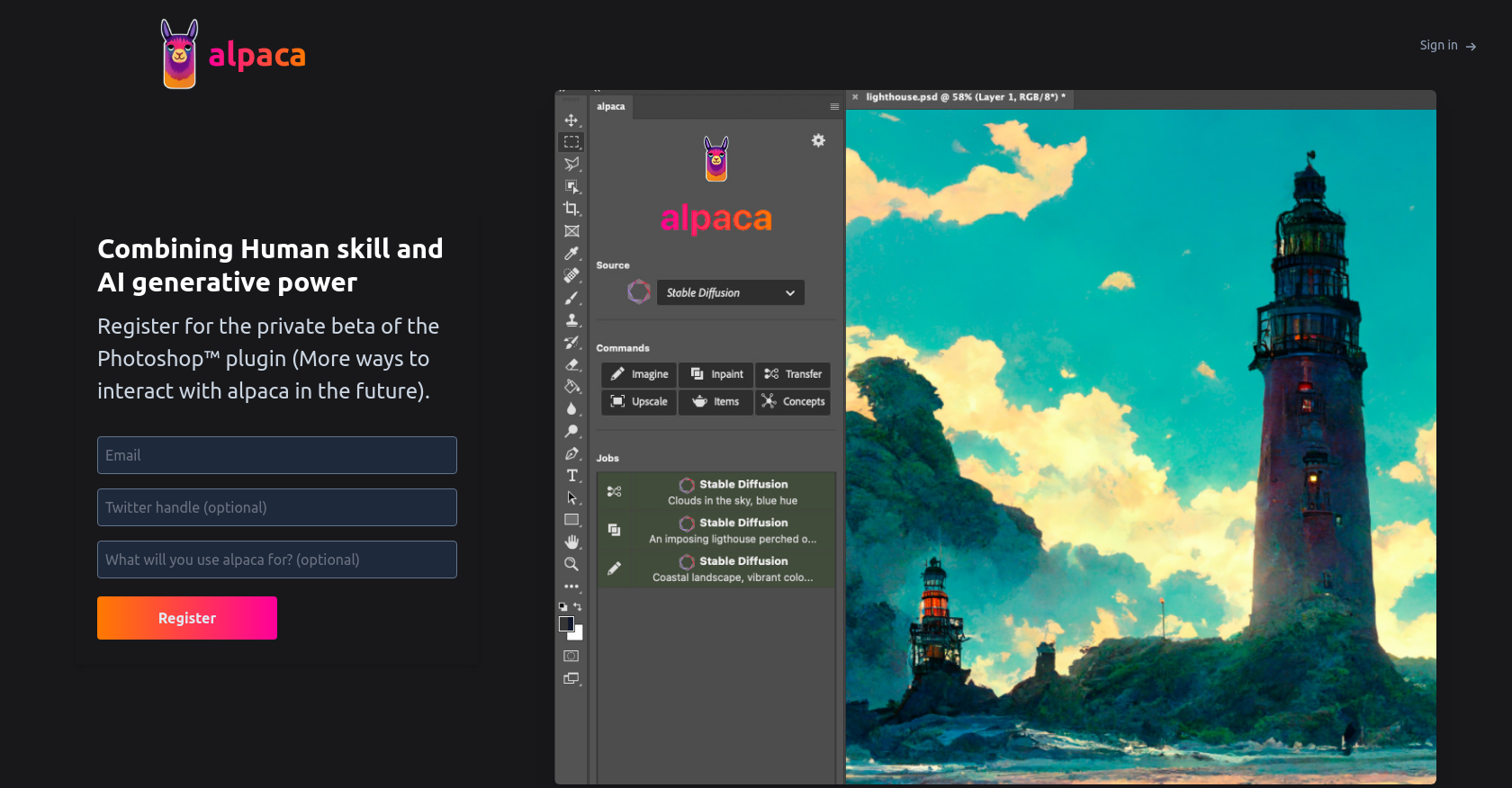Select the Crop tool

tap(571, 209)
